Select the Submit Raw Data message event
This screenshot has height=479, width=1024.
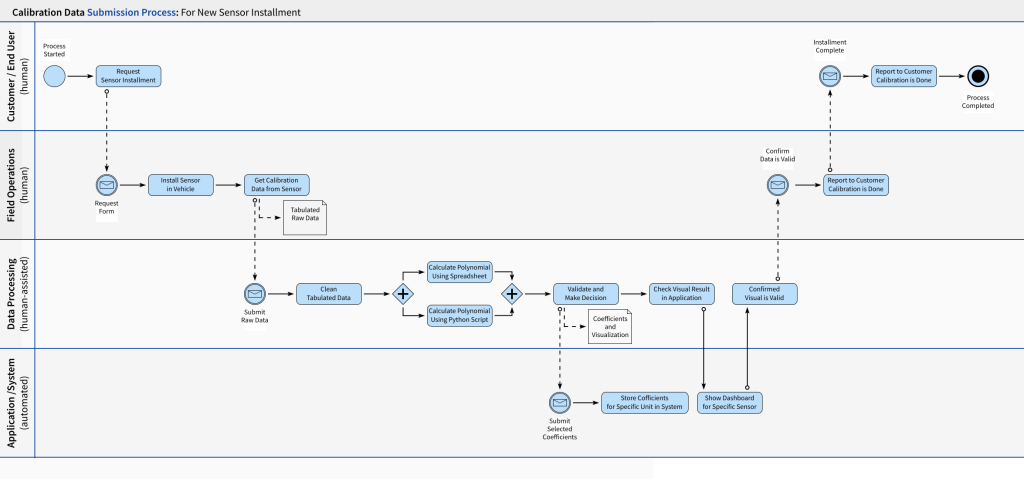pyautogui.click(x=254, y=294)
